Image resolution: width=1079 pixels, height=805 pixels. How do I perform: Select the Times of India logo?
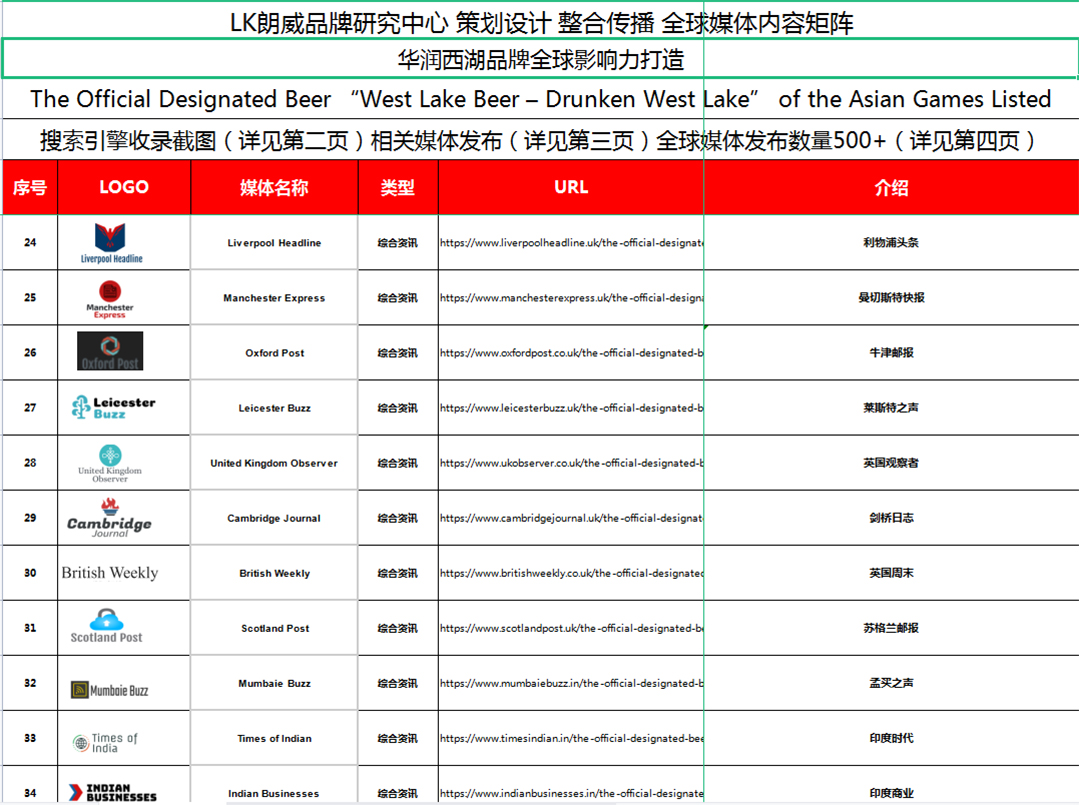click(105, 742)
